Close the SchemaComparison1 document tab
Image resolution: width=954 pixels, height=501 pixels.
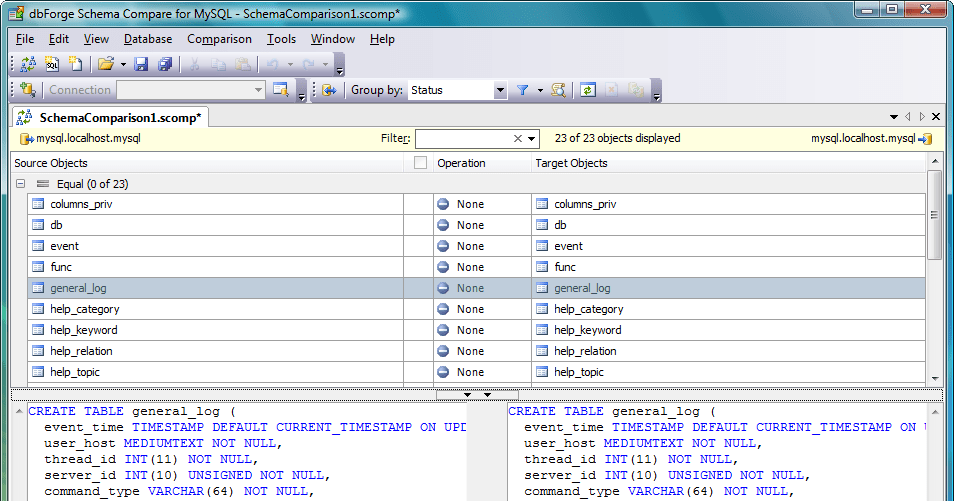[936, 116]
